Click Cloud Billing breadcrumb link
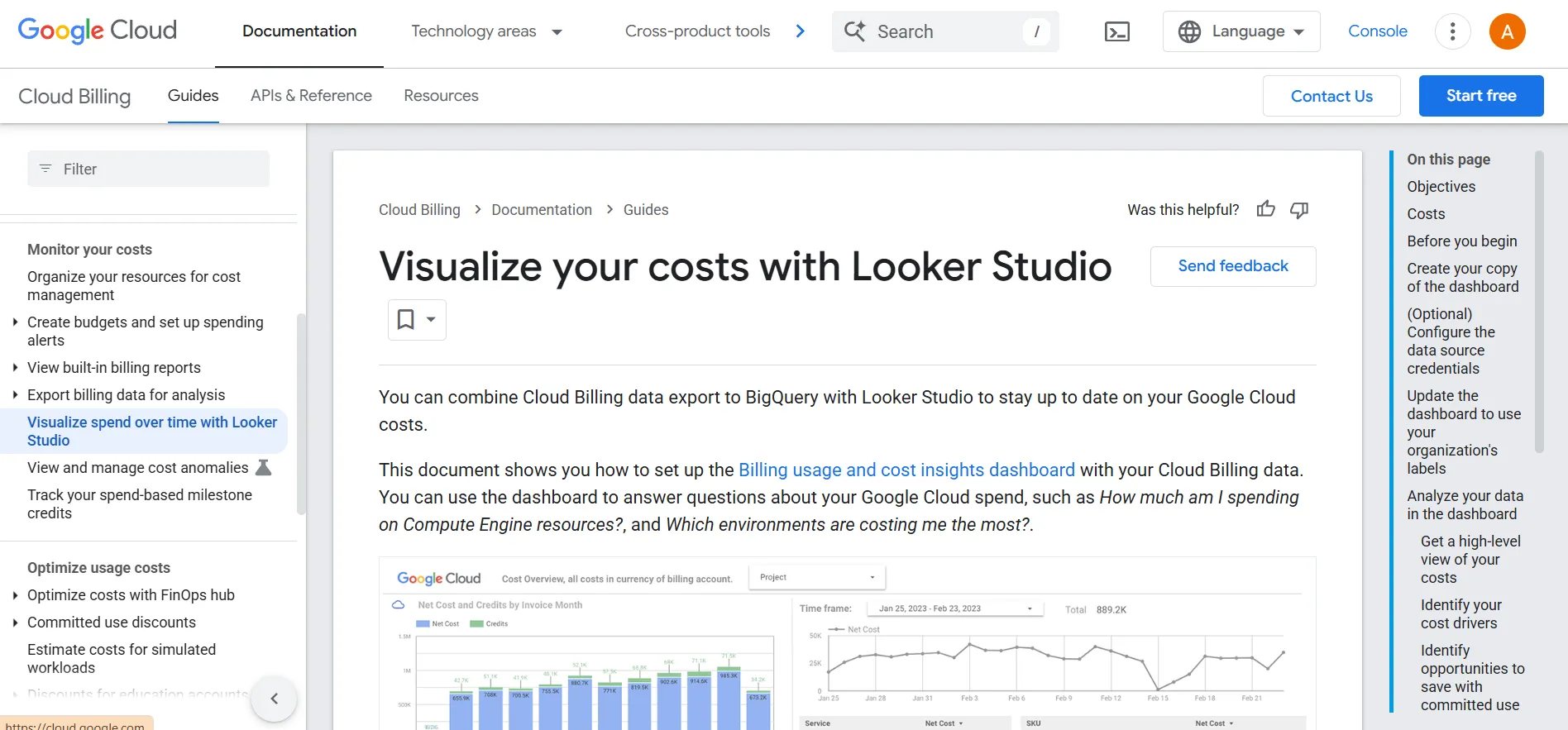 (x=419, y=210)
